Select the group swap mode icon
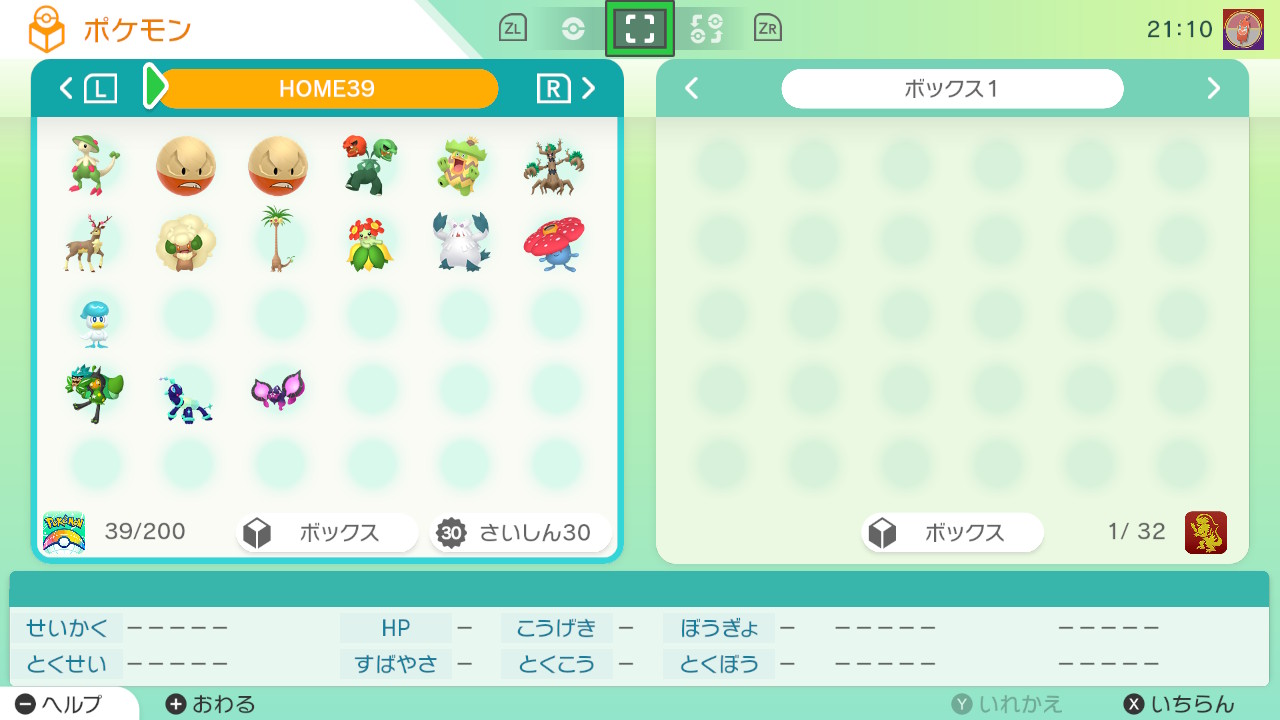The height and width of the screenshot is (720, 1280). tap(706, 29)
